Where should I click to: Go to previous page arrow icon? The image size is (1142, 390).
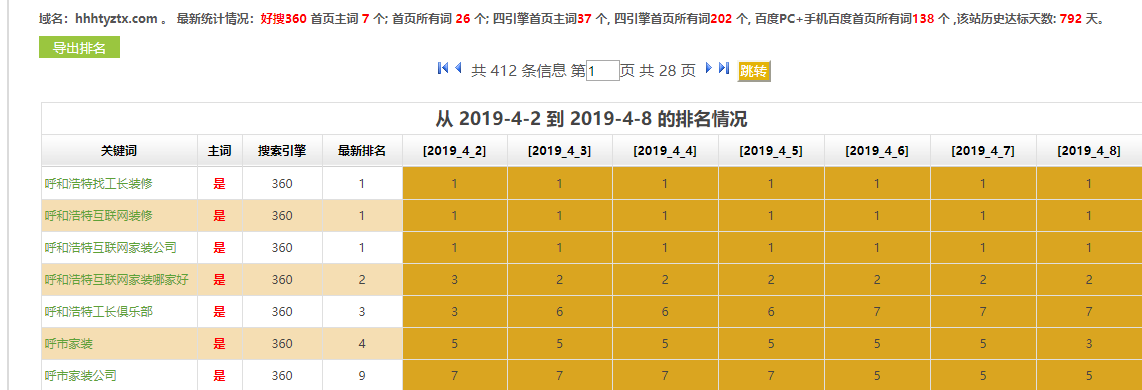pos(458,69)
